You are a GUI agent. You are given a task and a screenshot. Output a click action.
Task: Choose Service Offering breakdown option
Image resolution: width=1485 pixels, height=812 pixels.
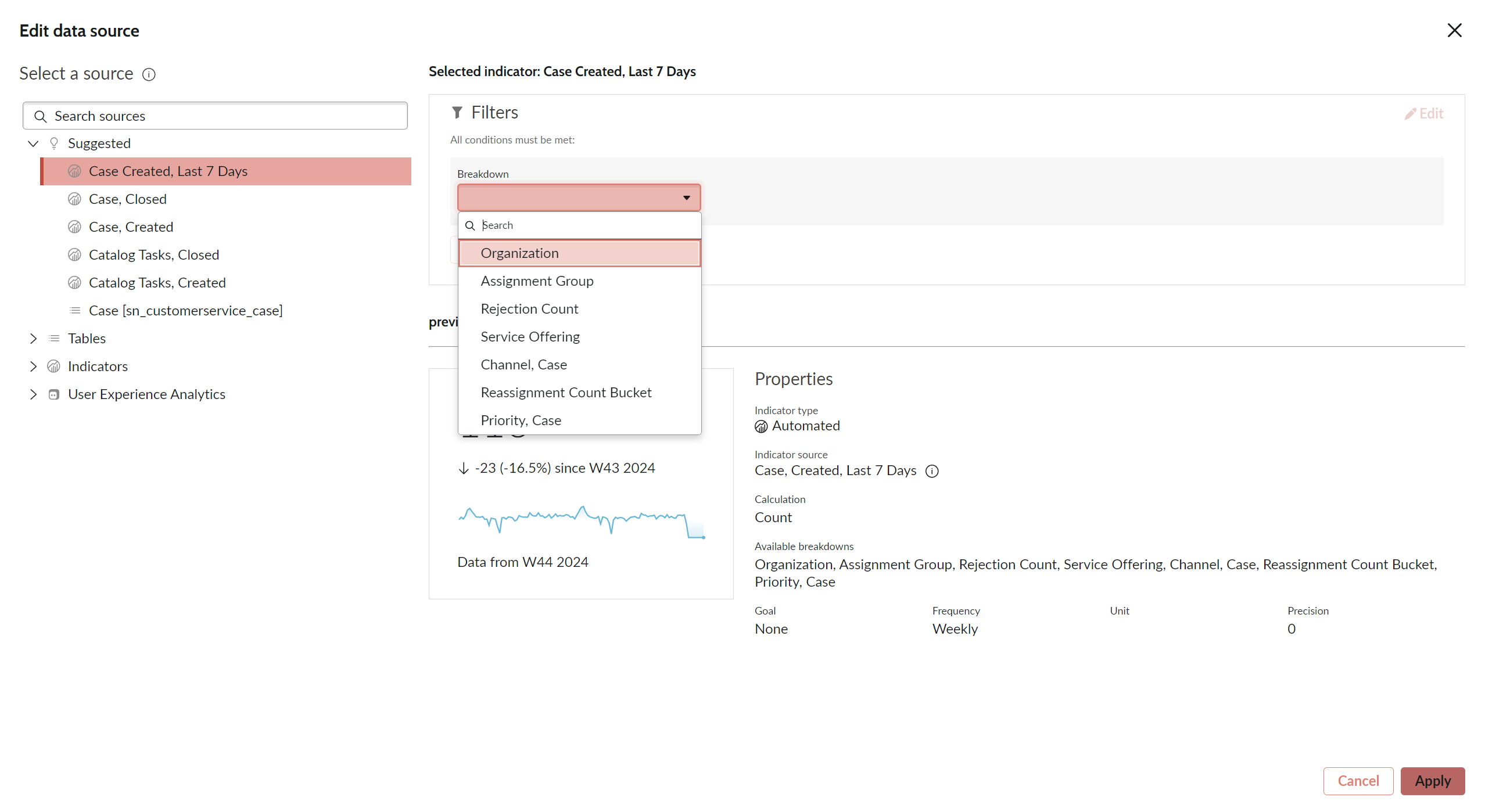[x=579, y=337]
